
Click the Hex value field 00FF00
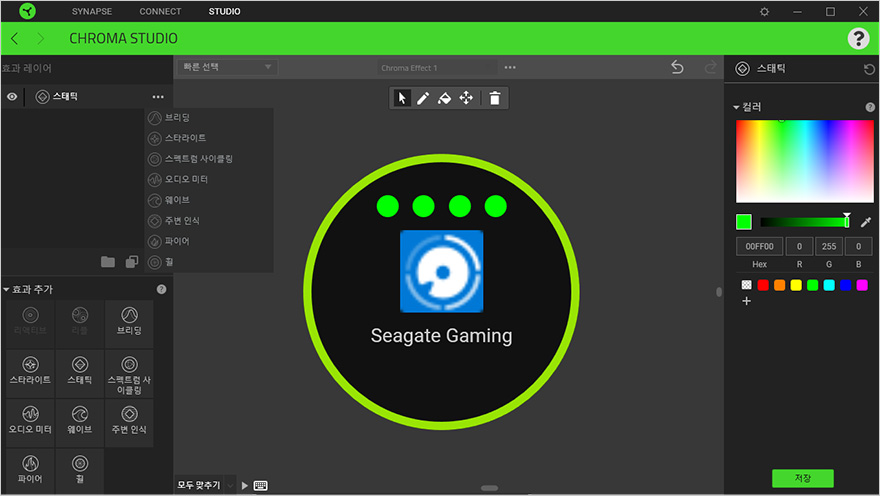pos(759,246)
